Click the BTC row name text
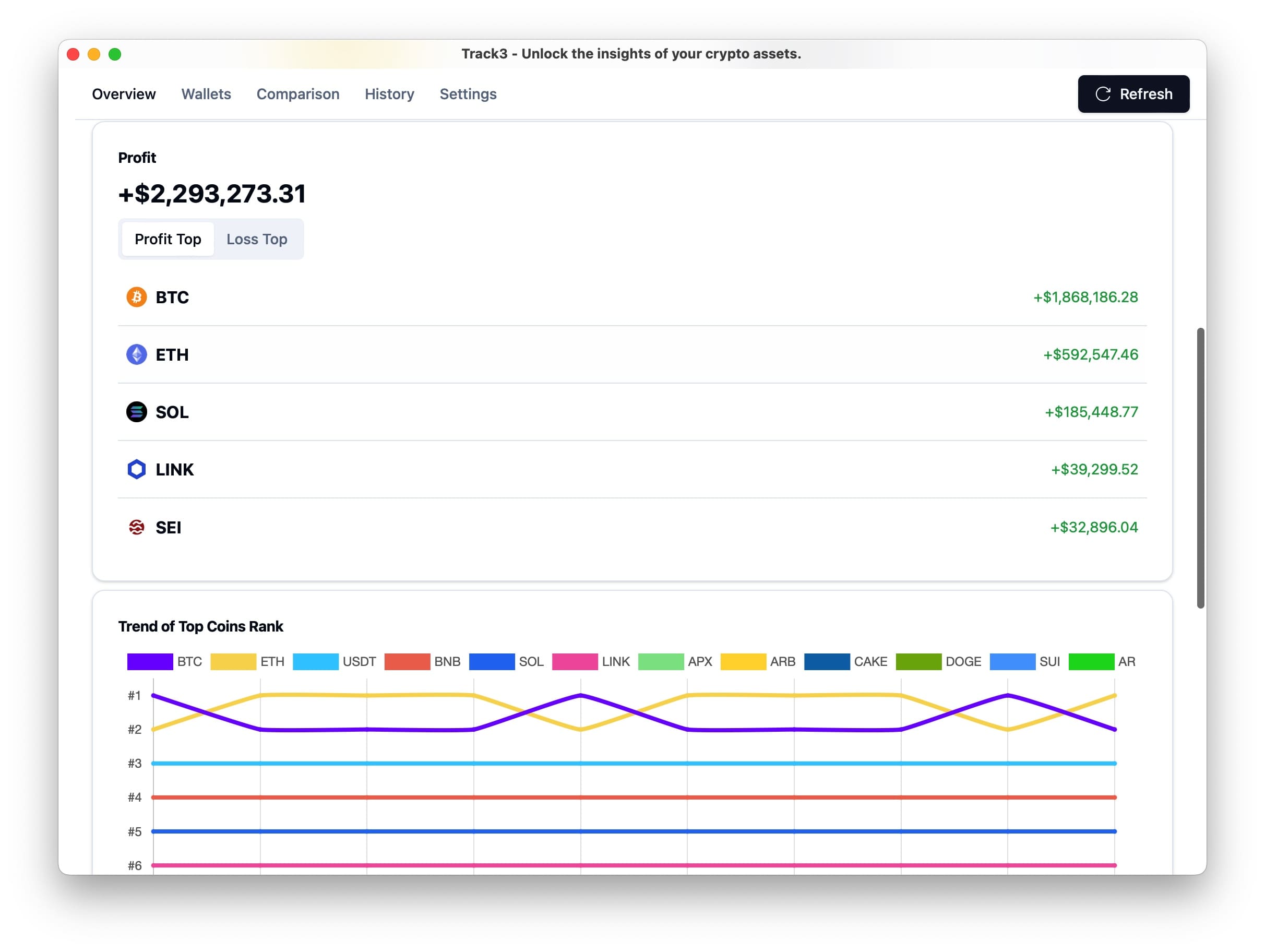1265x952 pixels. pyautogui.click(x=172, y=297)
